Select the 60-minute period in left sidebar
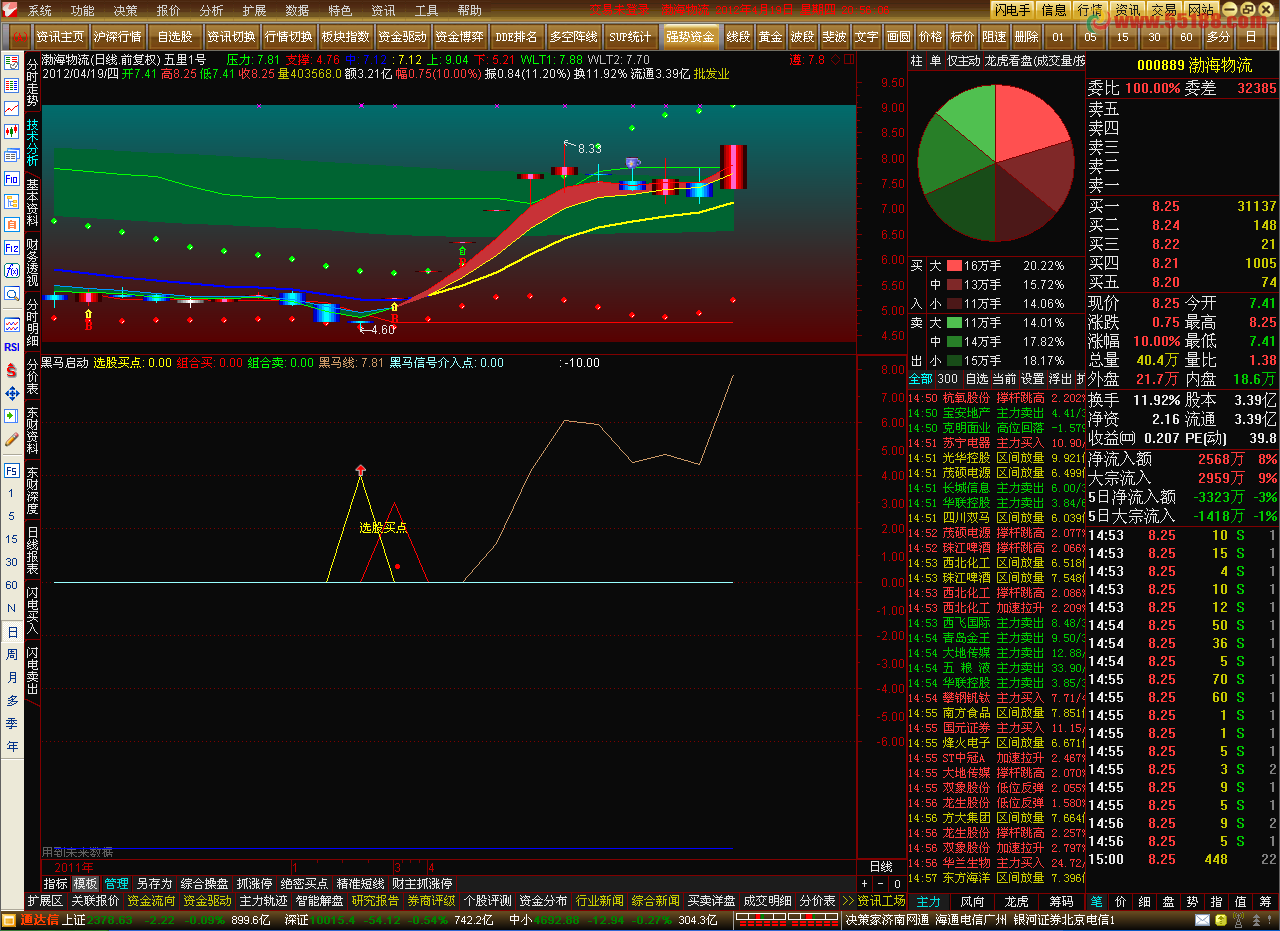The height and width of the screenshot is (931, 1280). (12, 585)
